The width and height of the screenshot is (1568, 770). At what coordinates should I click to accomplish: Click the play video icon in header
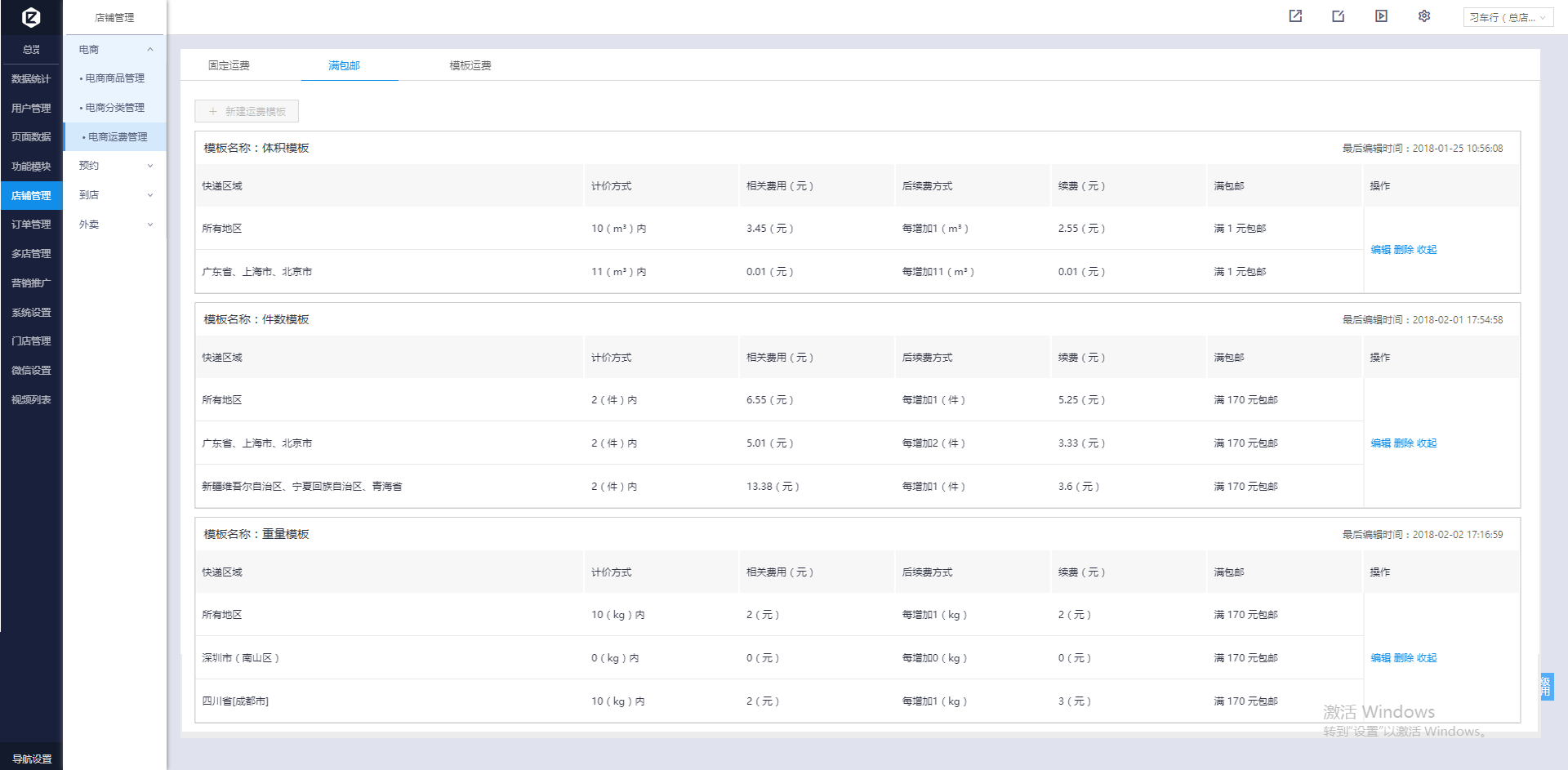click(x=1381, y=16)
